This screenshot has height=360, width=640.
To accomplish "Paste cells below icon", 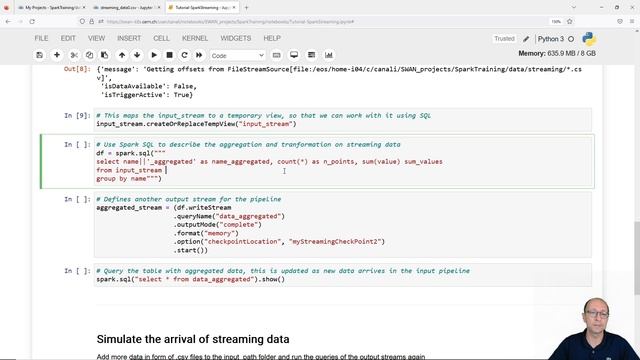I will 104,55.
